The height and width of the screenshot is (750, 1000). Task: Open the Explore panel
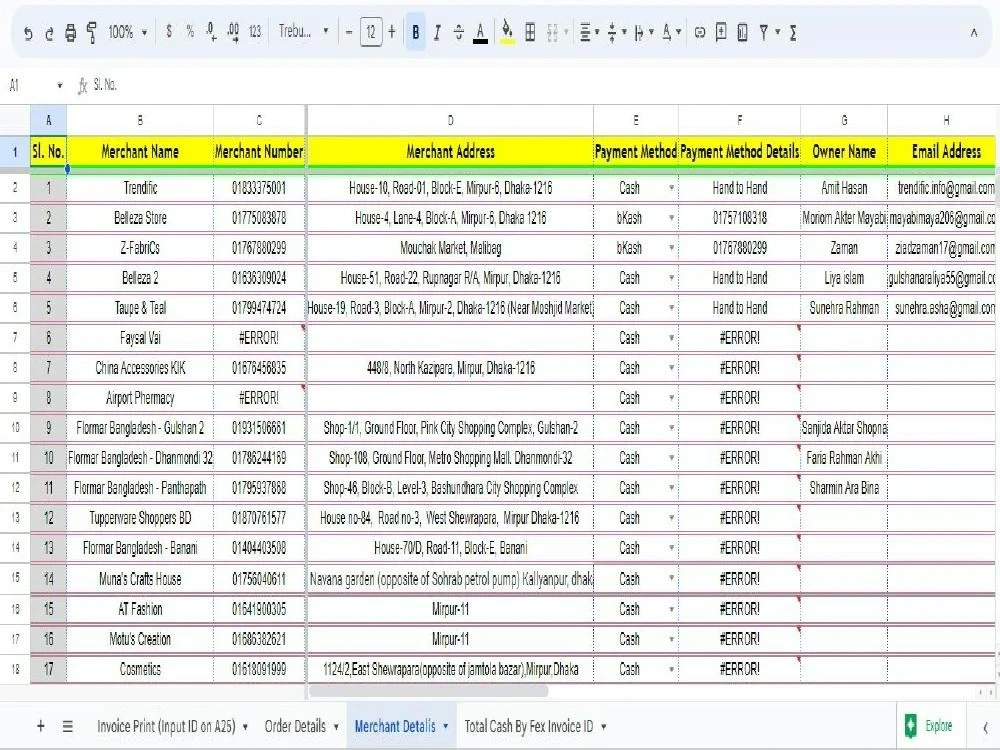click(x=929, y=726)
